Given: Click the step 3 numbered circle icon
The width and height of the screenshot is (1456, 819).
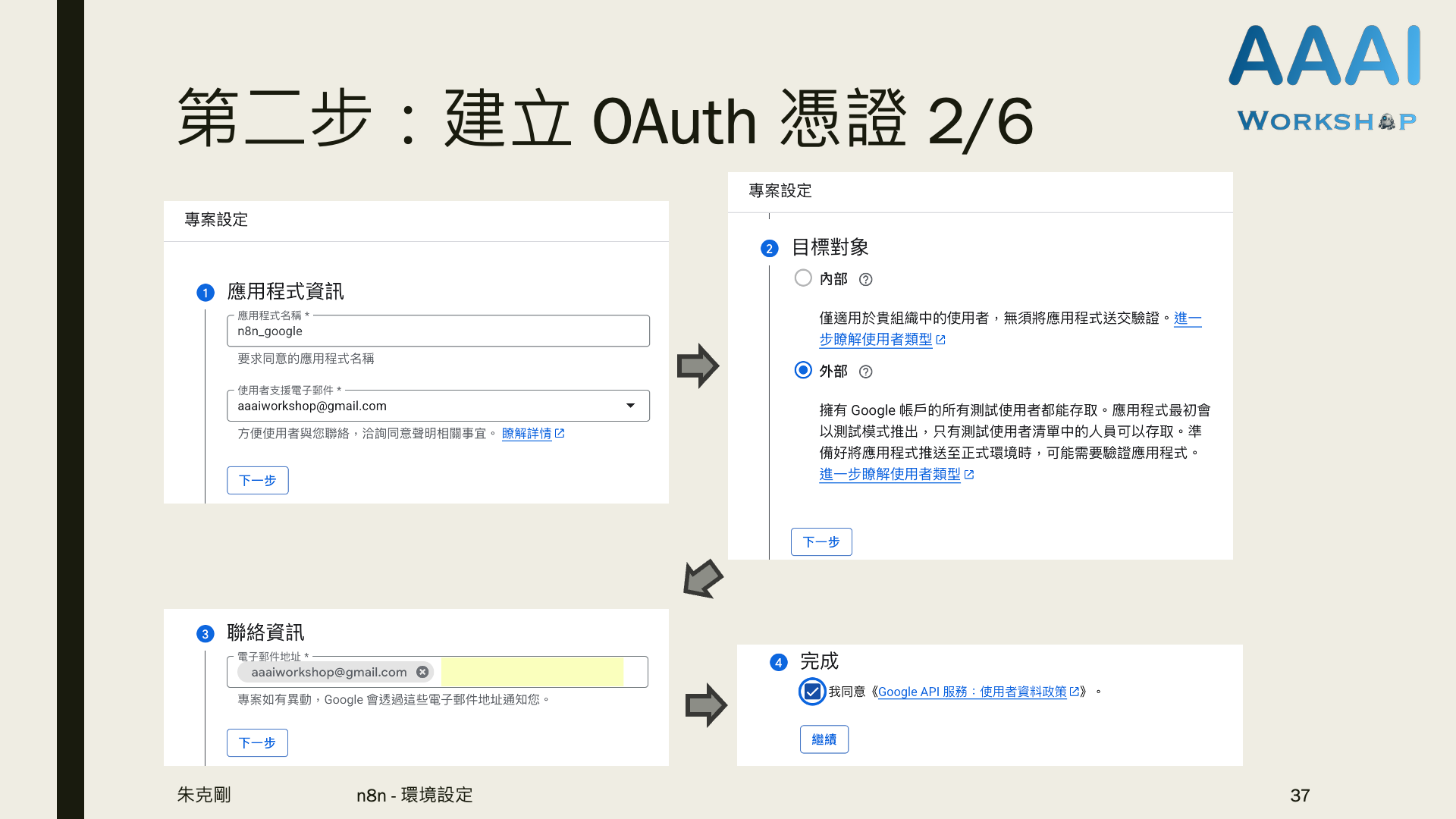Looking at the screenshot, I should 205,634.
